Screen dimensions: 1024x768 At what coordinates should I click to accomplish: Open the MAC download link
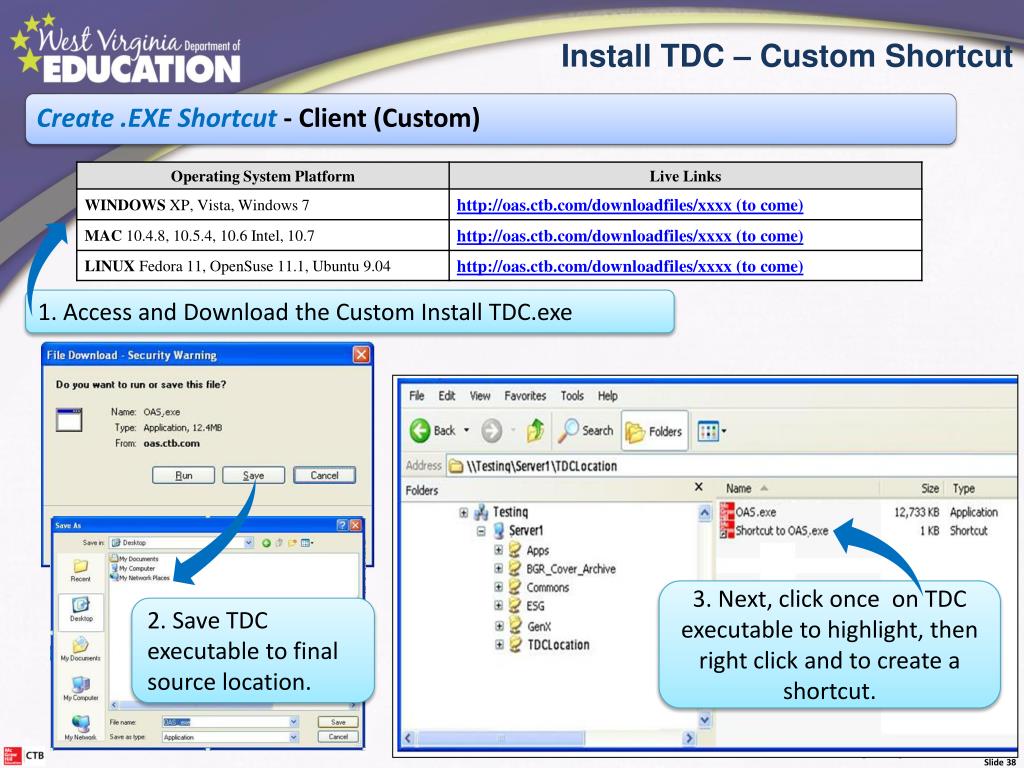(x=630, y=236)
